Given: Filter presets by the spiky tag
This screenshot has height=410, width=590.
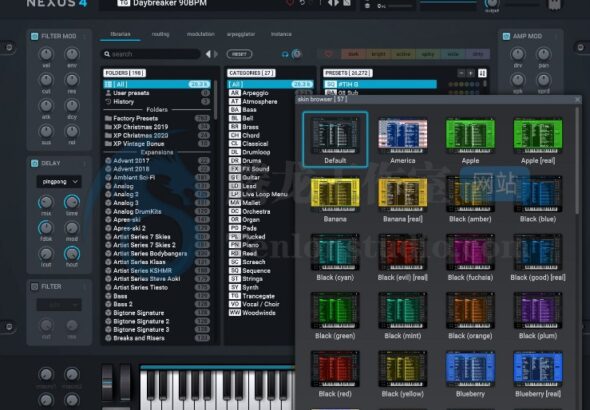Looking at the screenshot, I should pos(428,54).
